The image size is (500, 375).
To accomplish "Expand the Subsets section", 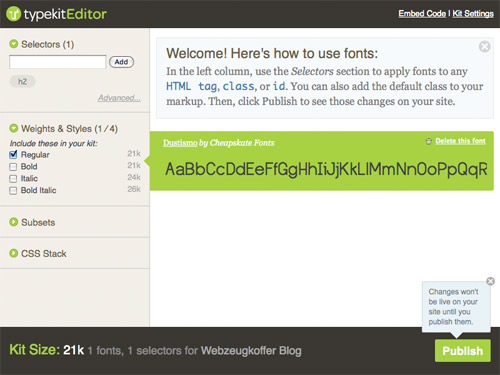I will click(x=14, y=222).
